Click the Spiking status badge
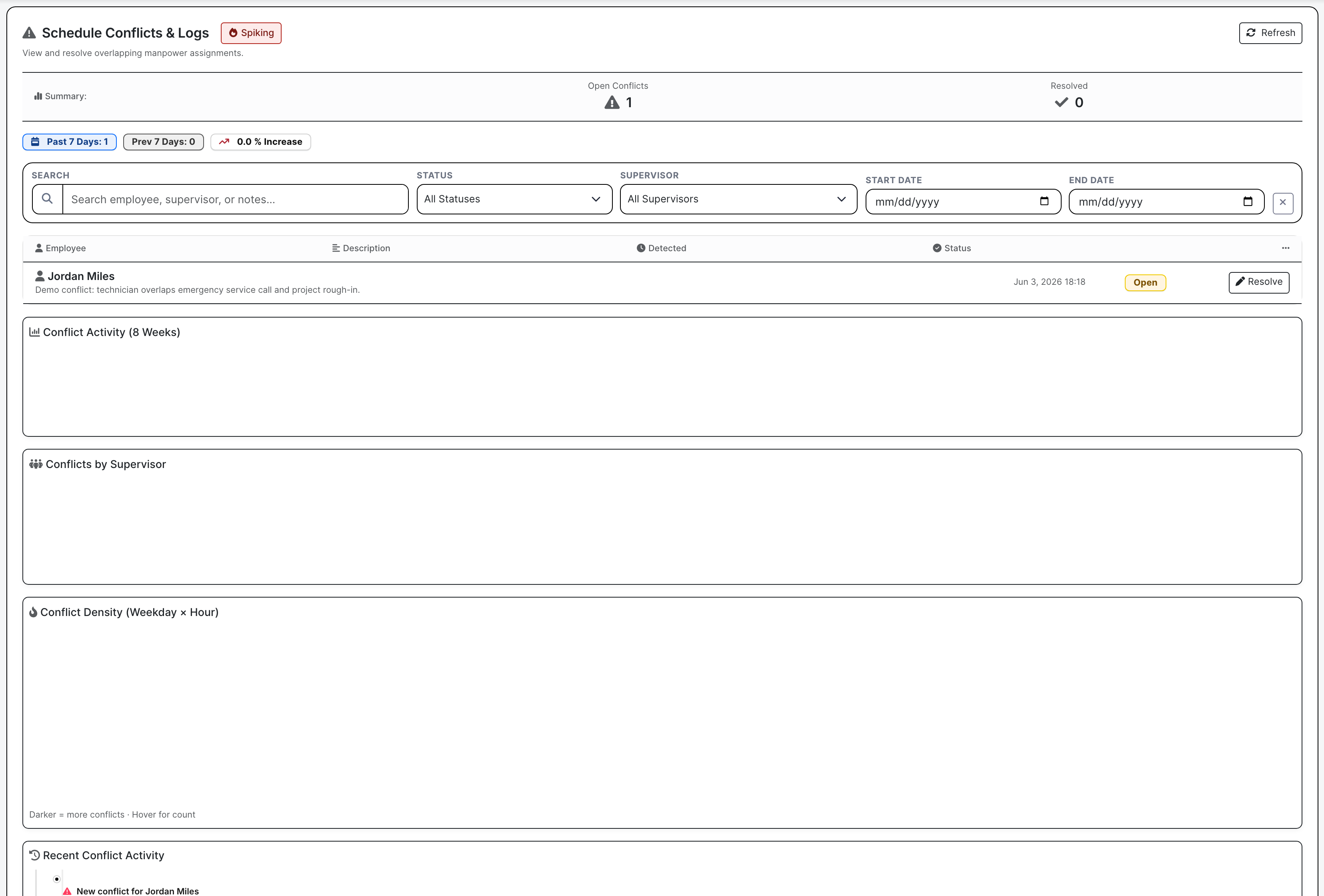The width and height of the screenshot is (1324, 896). pyautogui.click(x=251, y=33)
